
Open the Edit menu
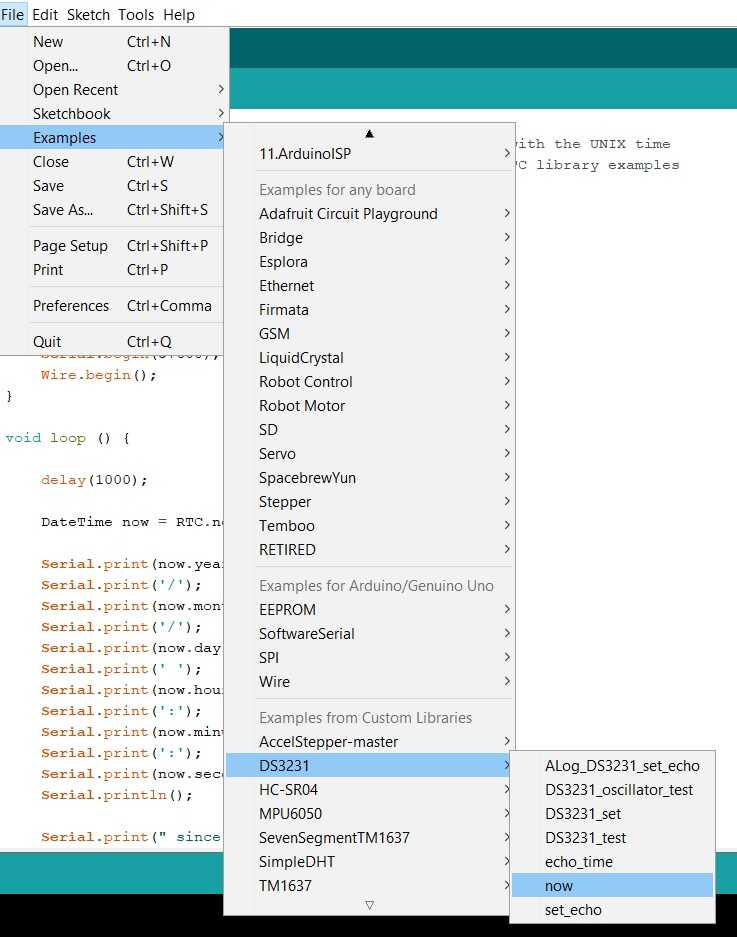45,15
